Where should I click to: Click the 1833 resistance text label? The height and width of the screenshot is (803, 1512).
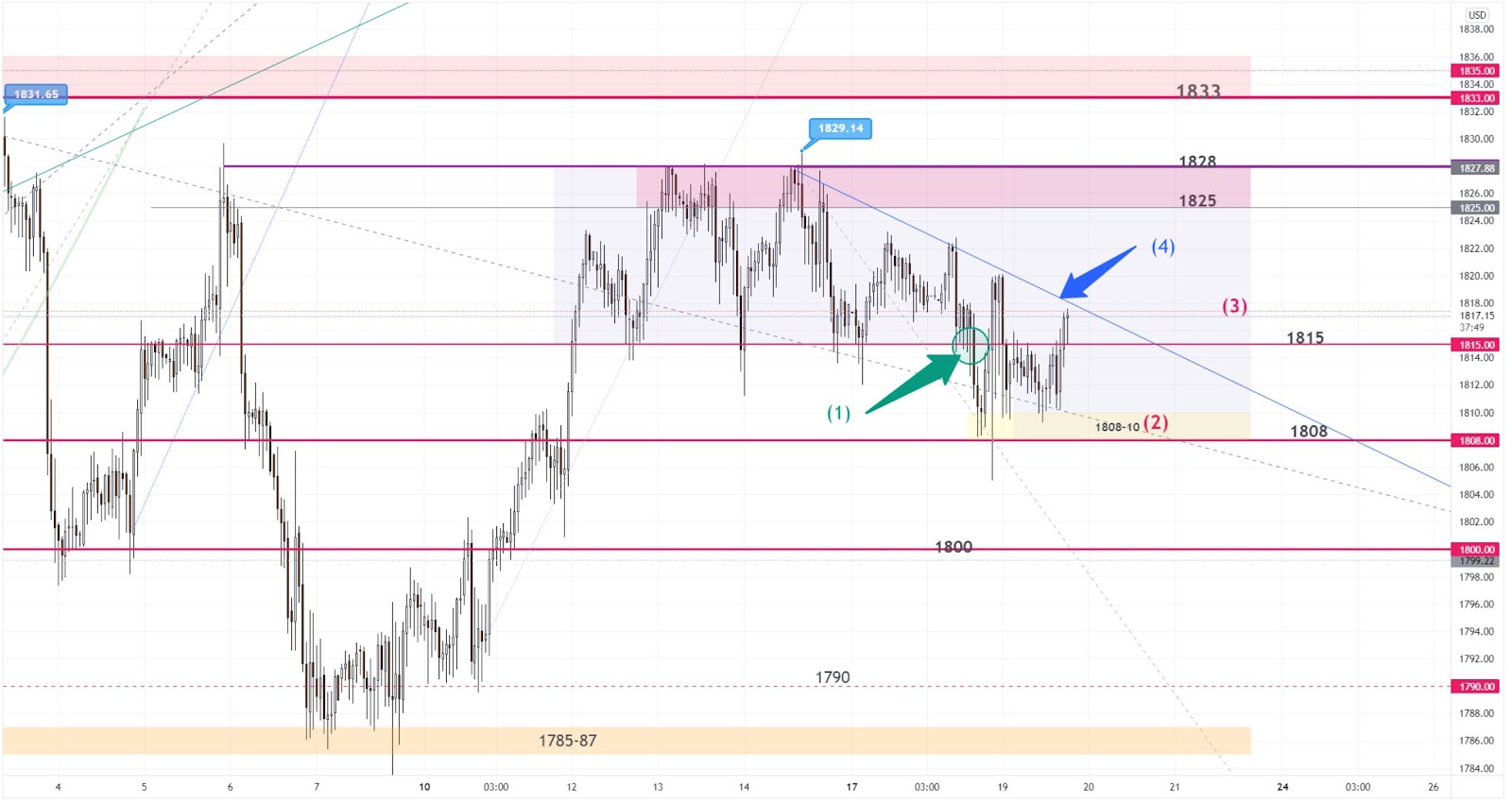tap(1197, 91)
